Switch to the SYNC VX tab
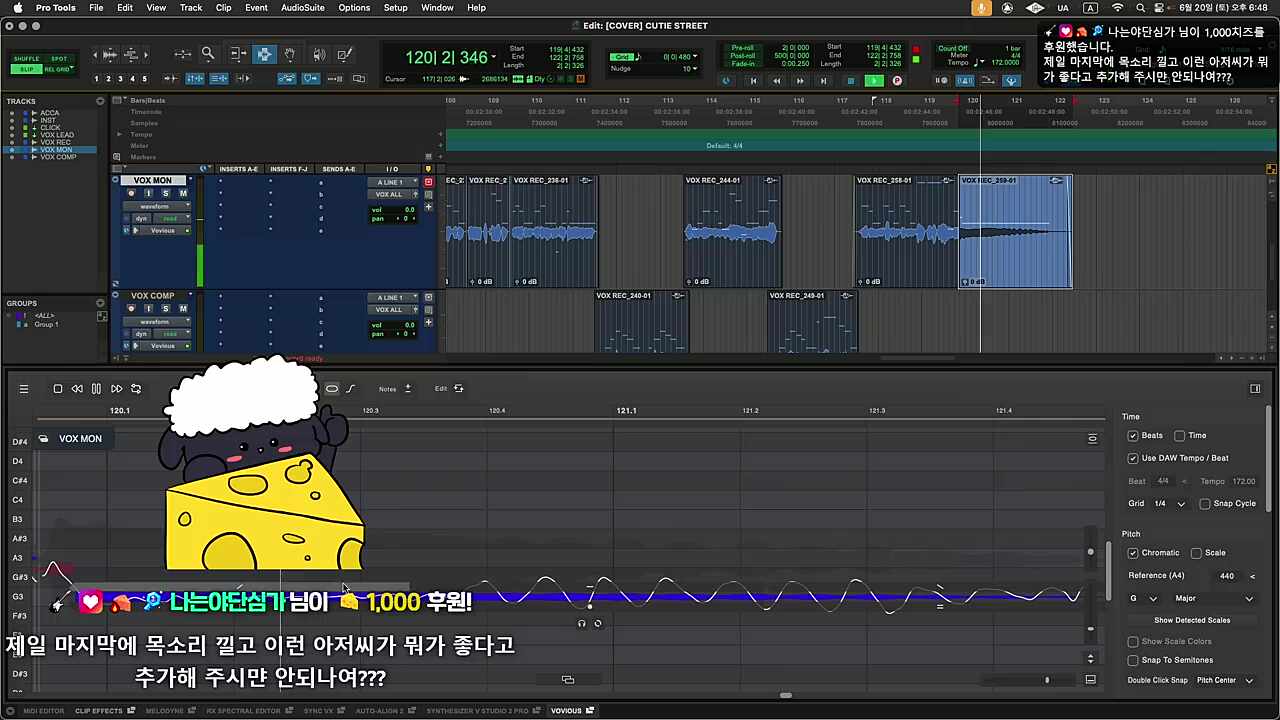The width and height of the screenshot is (1280, 720). (323, 711)
